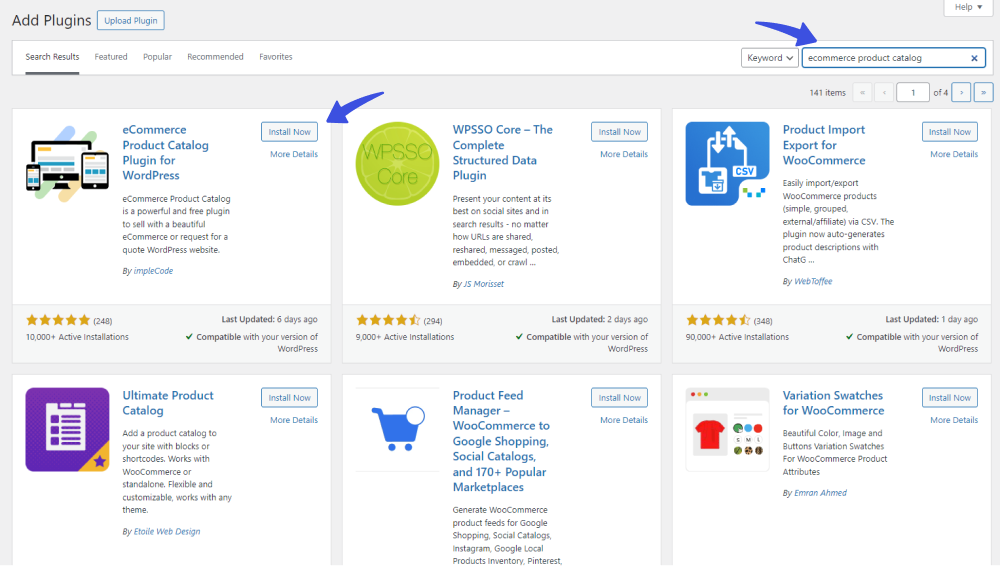Go to next page of results
Viewport: 1000px width, 566px height.
coord(961,93)
